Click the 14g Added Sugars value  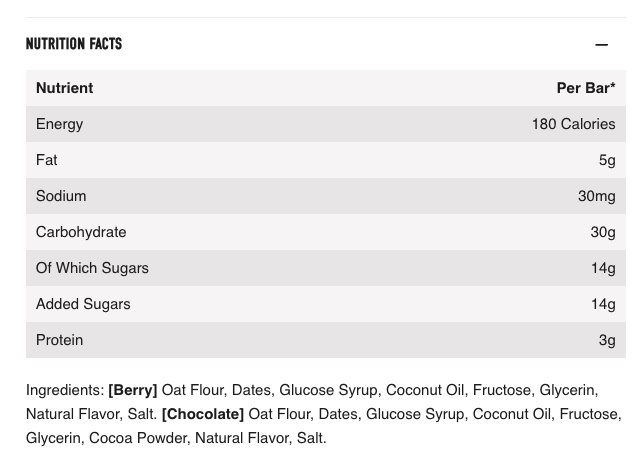602,304
